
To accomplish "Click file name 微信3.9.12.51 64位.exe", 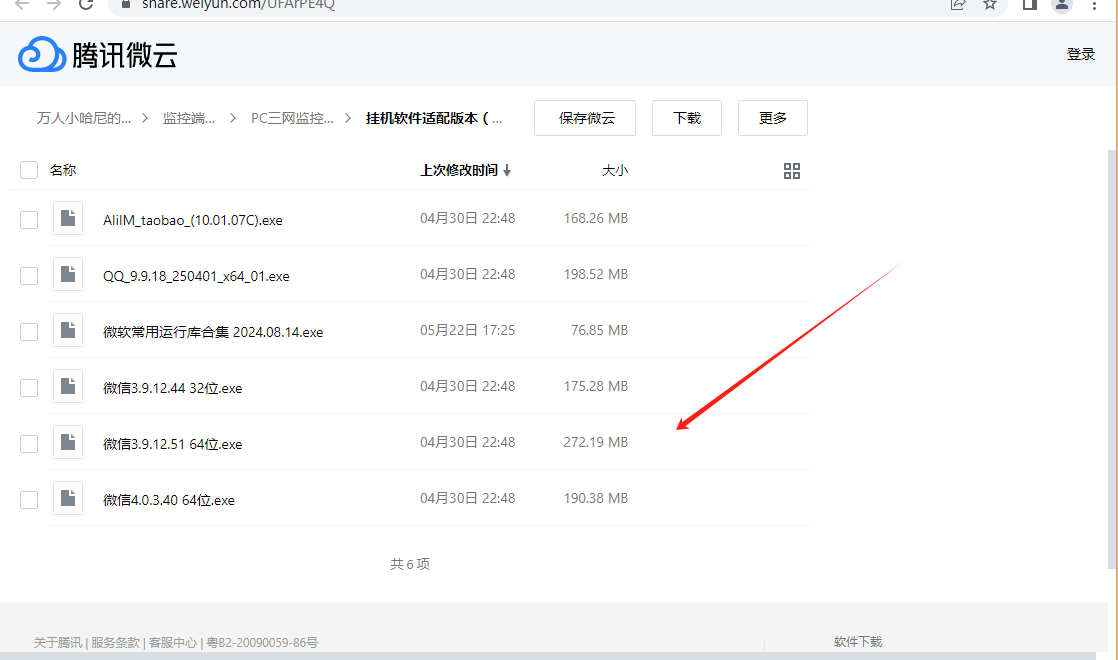I will click(173, 444).
